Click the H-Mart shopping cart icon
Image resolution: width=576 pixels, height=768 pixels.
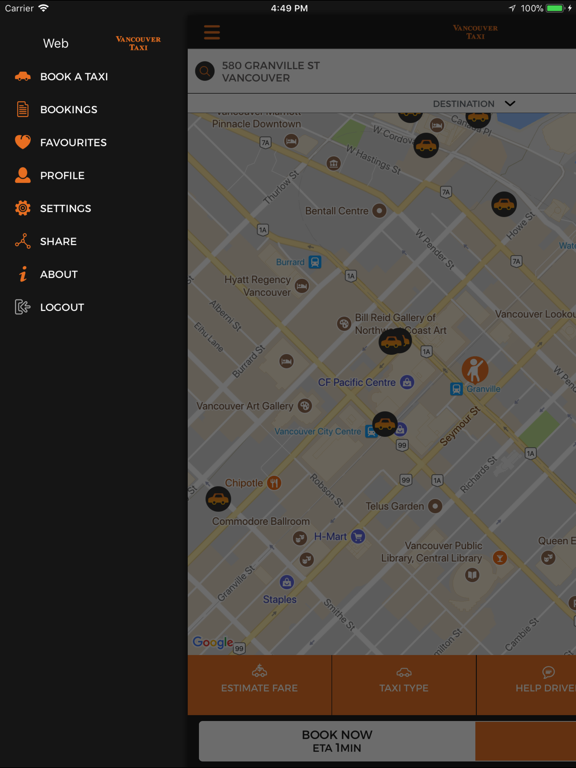click(358, 536)
